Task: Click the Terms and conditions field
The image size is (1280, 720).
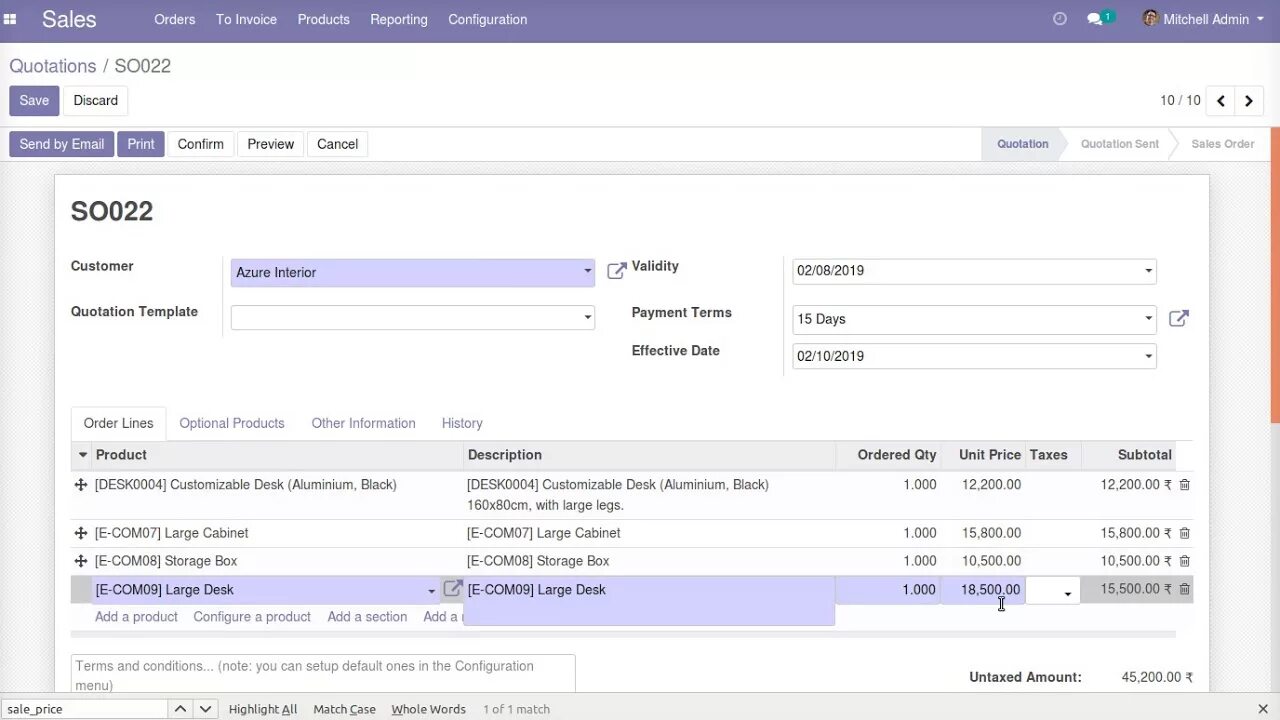Action: pos(322,674)
